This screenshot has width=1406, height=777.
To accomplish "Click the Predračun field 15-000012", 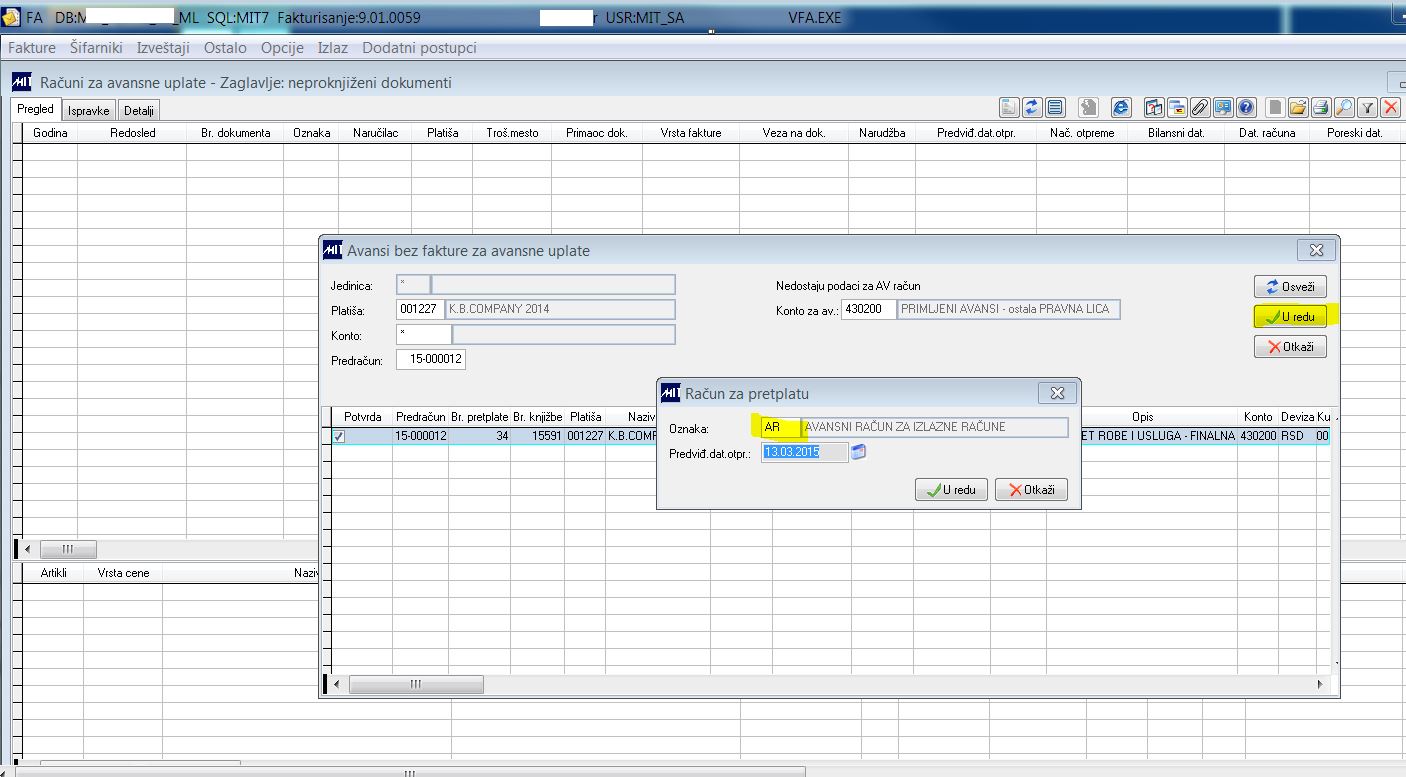I will point(431,359).
